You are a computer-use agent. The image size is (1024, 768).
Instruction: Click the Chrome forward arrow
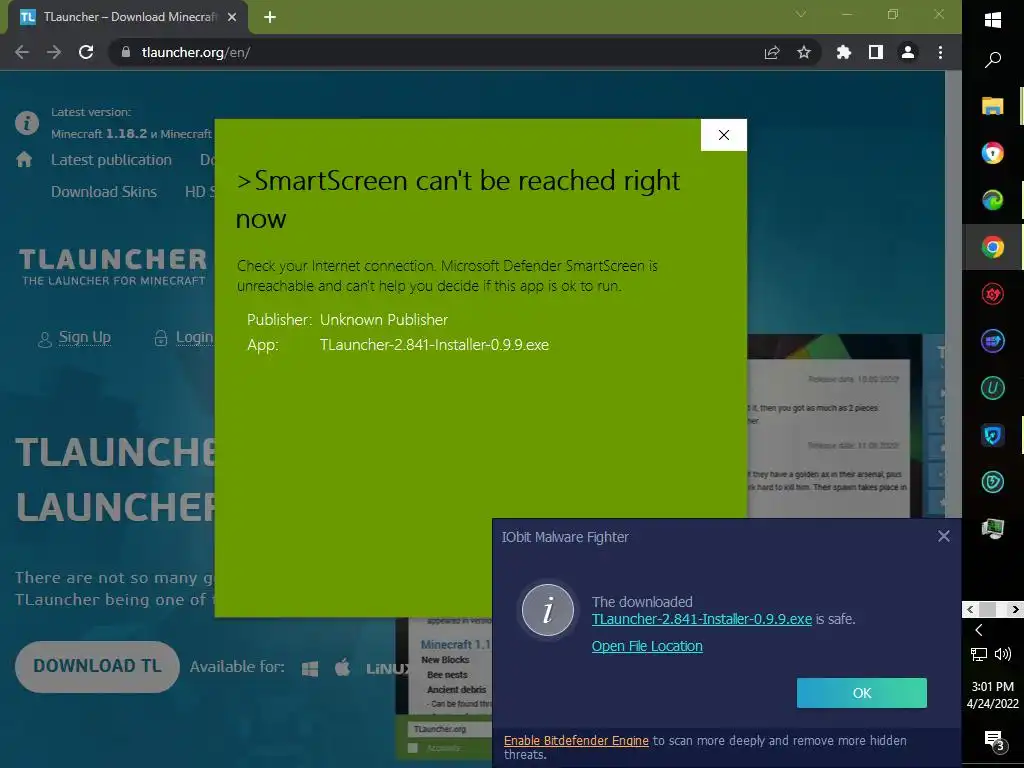tap(54, 52)
